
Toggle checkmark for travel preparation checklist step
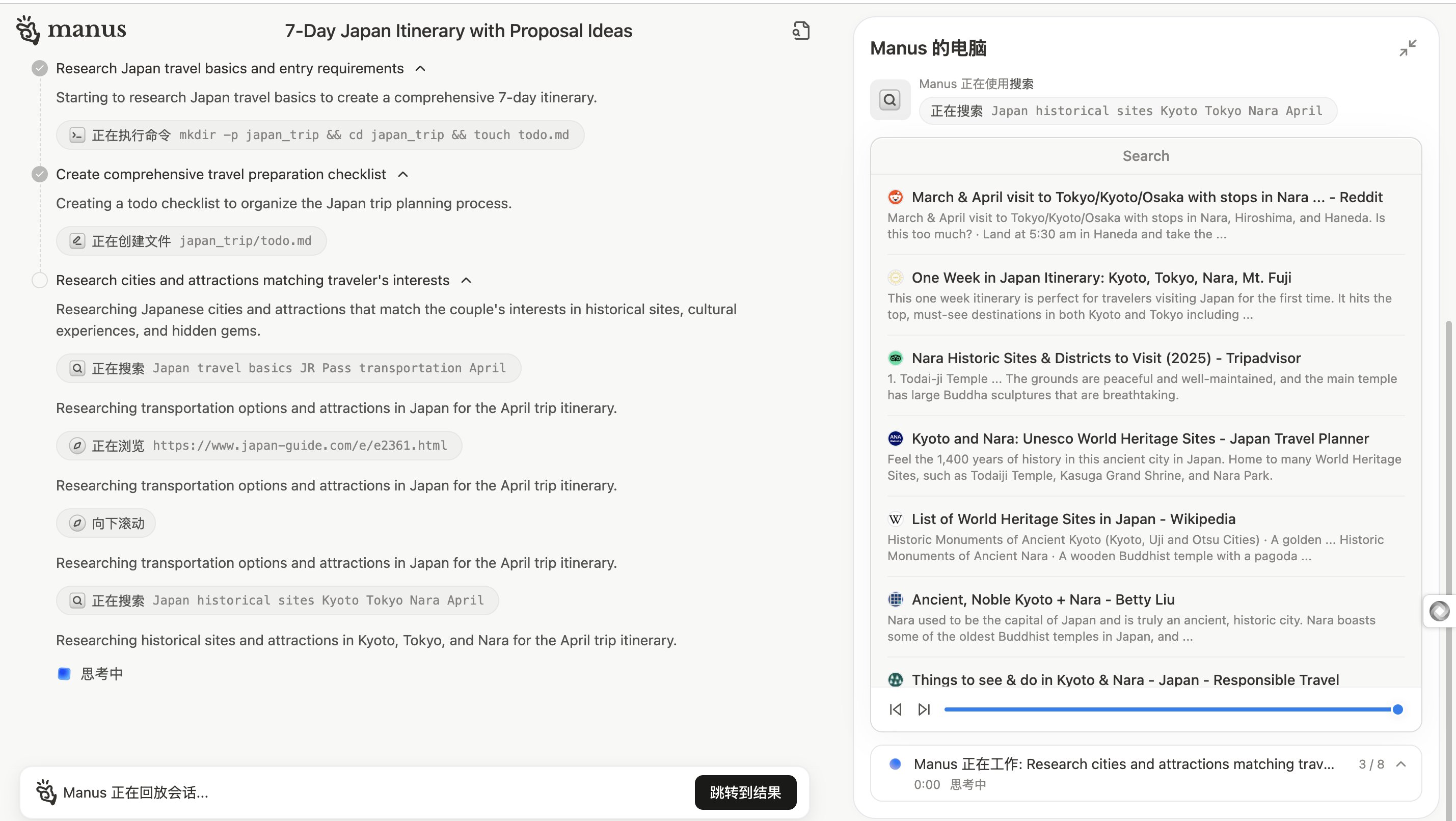tap(40, 175)
